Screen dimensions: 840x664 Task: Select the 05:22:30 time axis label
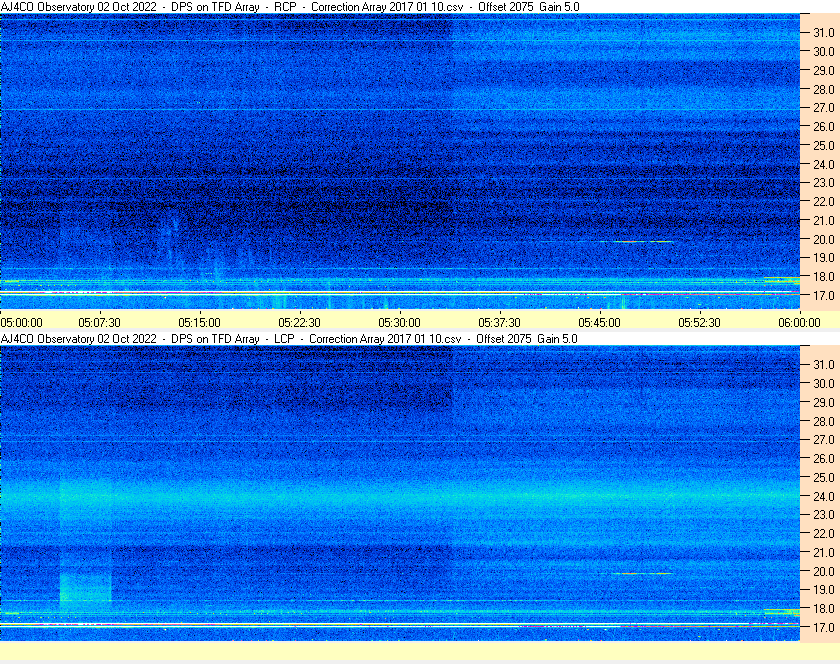pyautogui.click(x=299, y=323)
